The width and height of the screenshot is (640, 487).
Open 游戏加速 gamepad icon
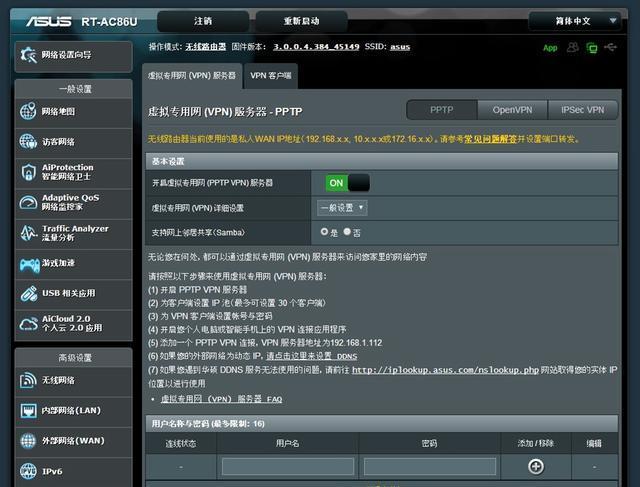[29, 265]
